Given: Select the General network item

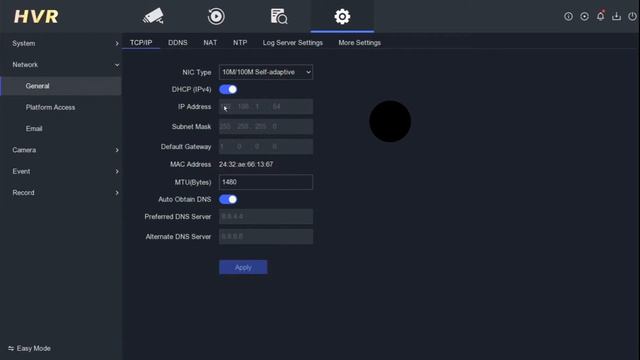Looking at the screenshot, I should click(x=61, y=86).
